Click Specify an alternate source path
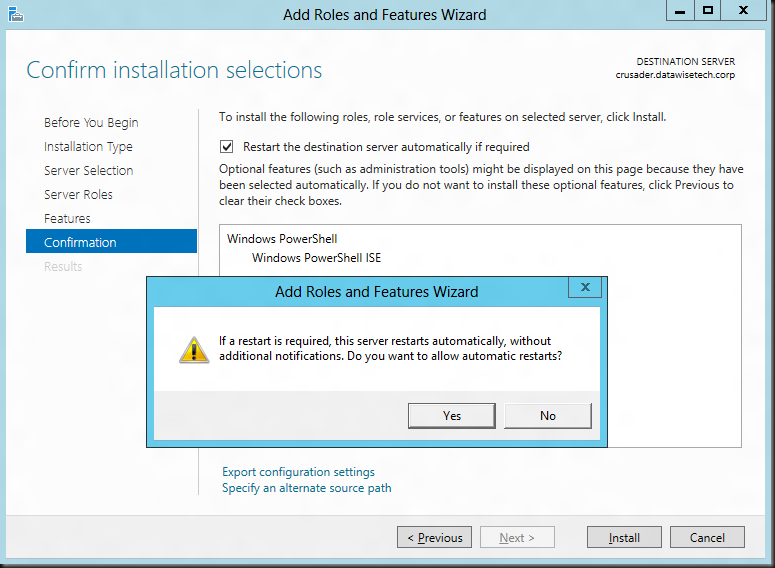Viewport: 775px width, 568px height. point(306,488)
